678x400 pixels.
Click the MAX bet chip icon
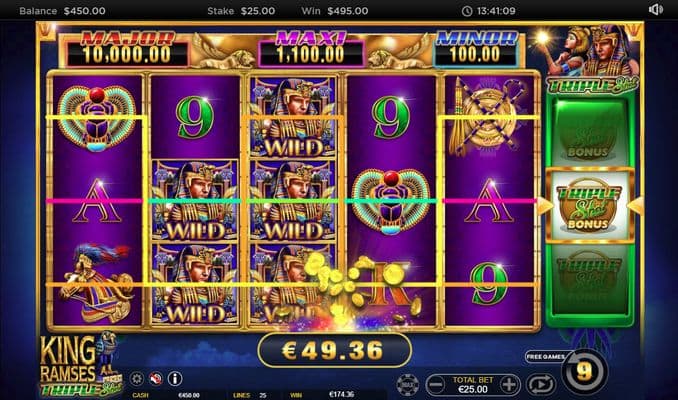(x=407, y=384)
